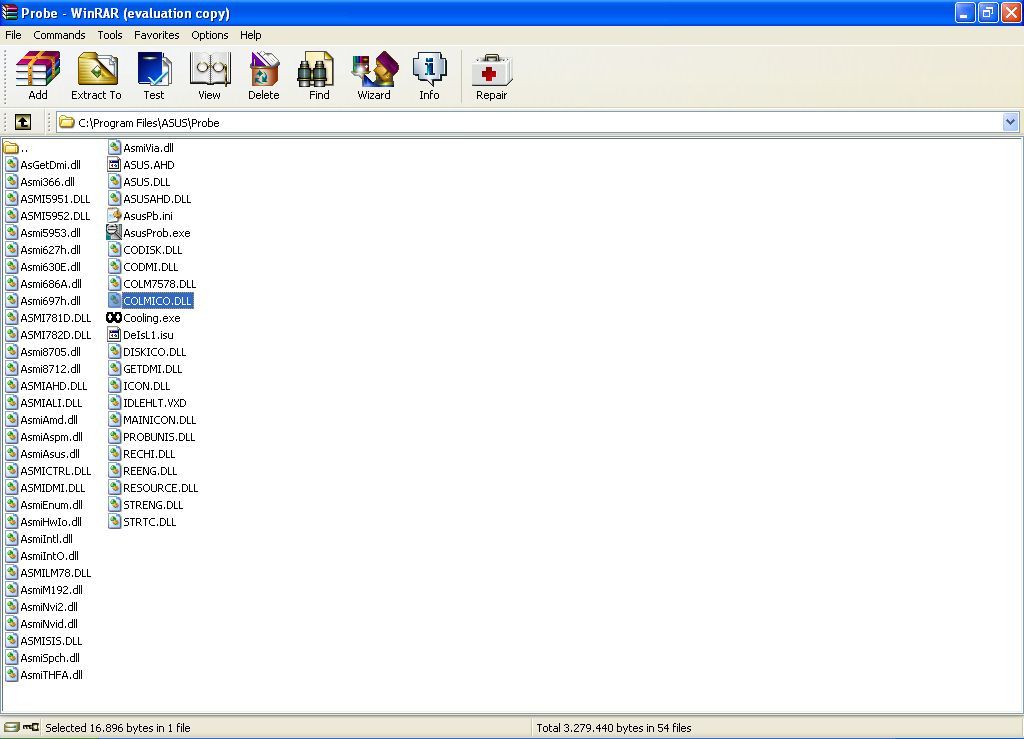Click the Info toolbar icon
Viewport: 1024px width, 739px height.
[x=429, y=75]
